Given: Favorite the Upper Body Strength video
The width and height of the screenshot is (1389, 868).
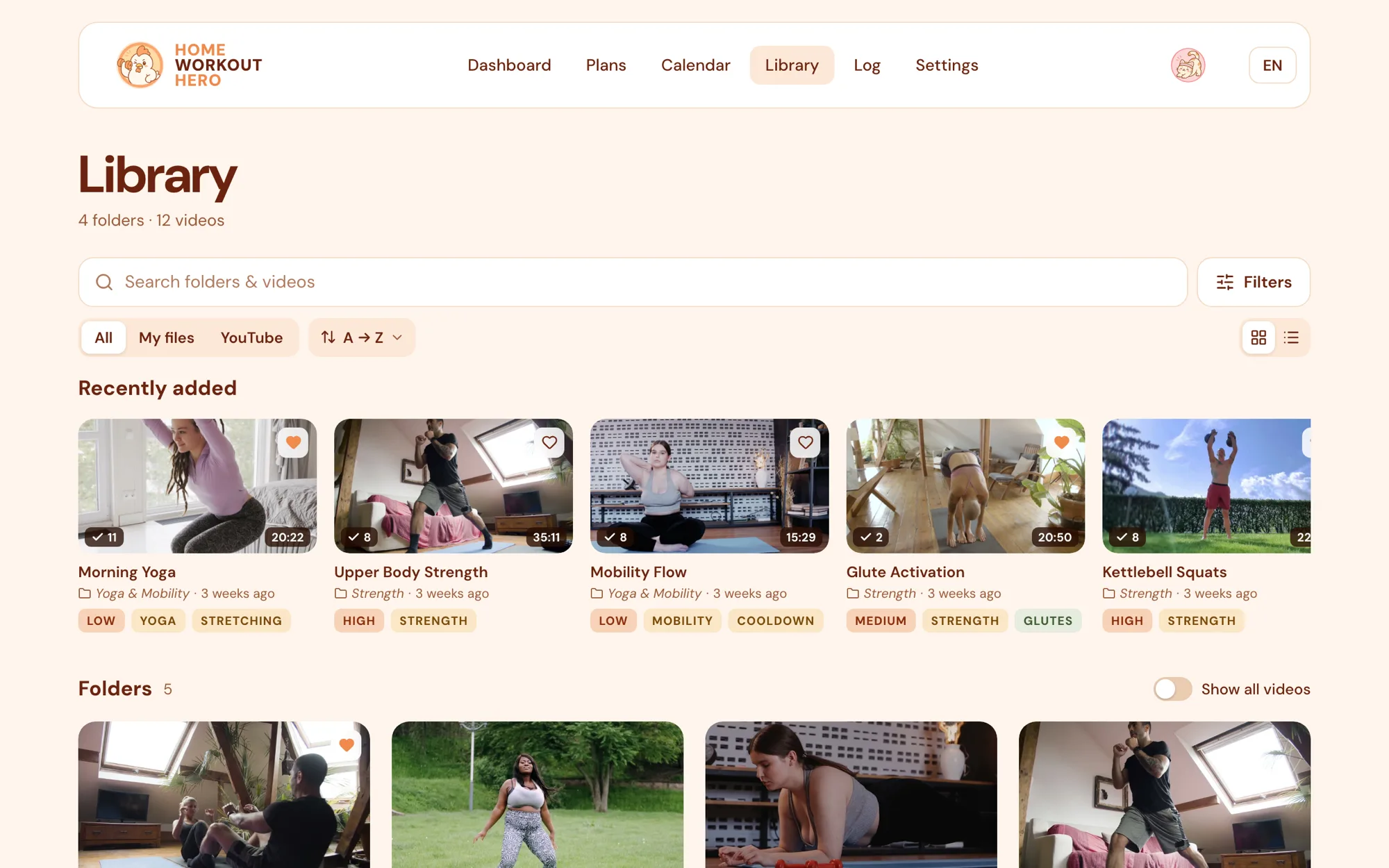Looking at the screenshot, I should (x=549, y=442).
